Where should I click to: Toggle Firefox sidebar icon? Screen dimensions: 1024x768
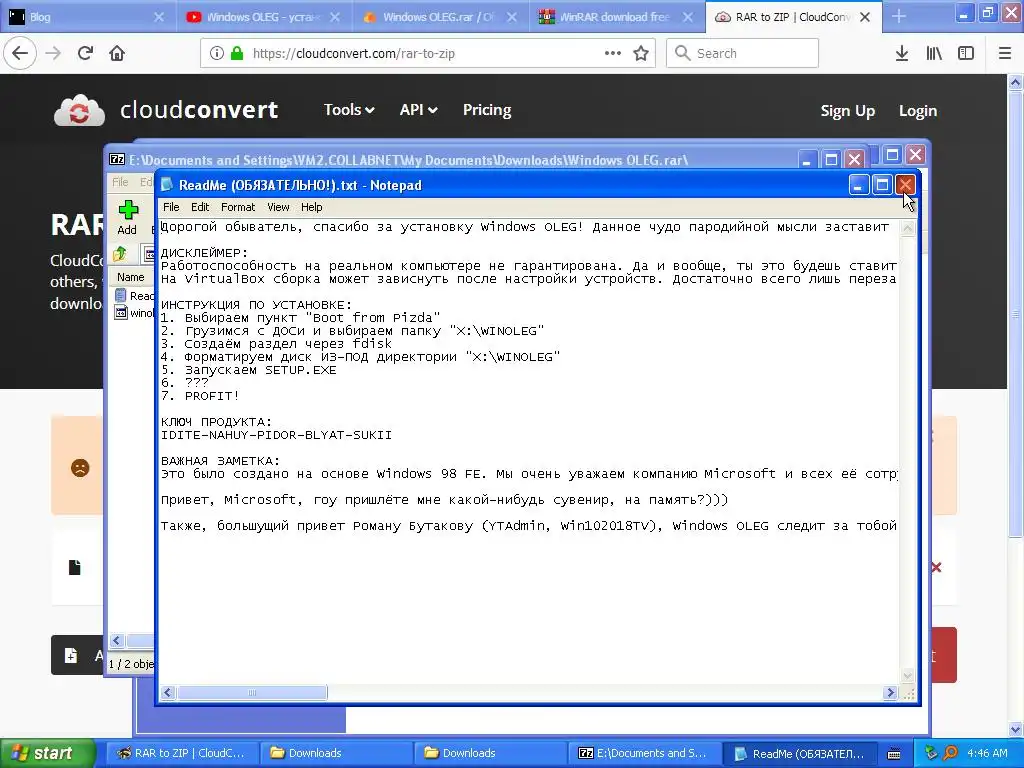point(966,54)
